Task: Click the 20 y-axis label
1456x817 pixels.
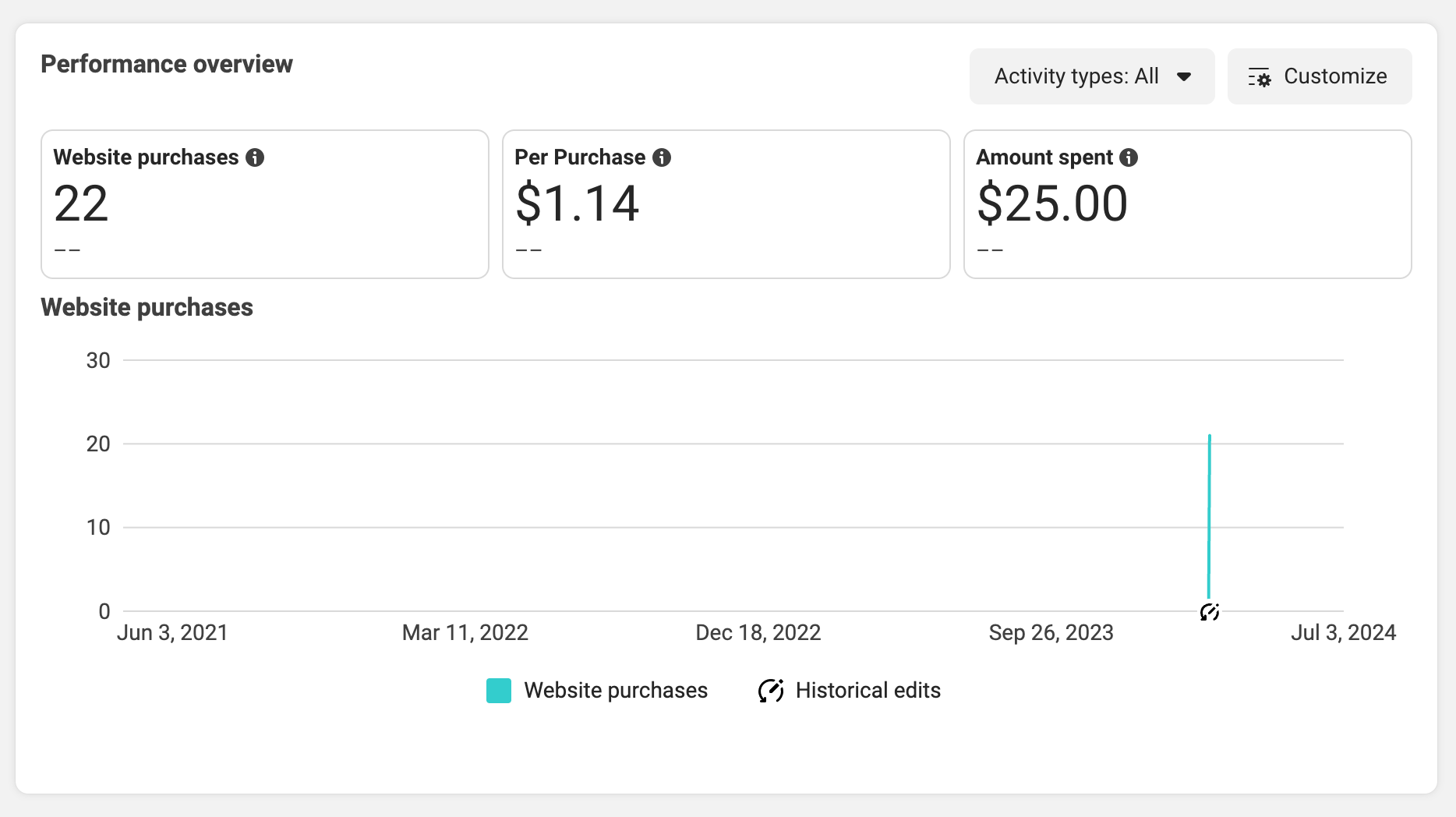Action: 98,444
